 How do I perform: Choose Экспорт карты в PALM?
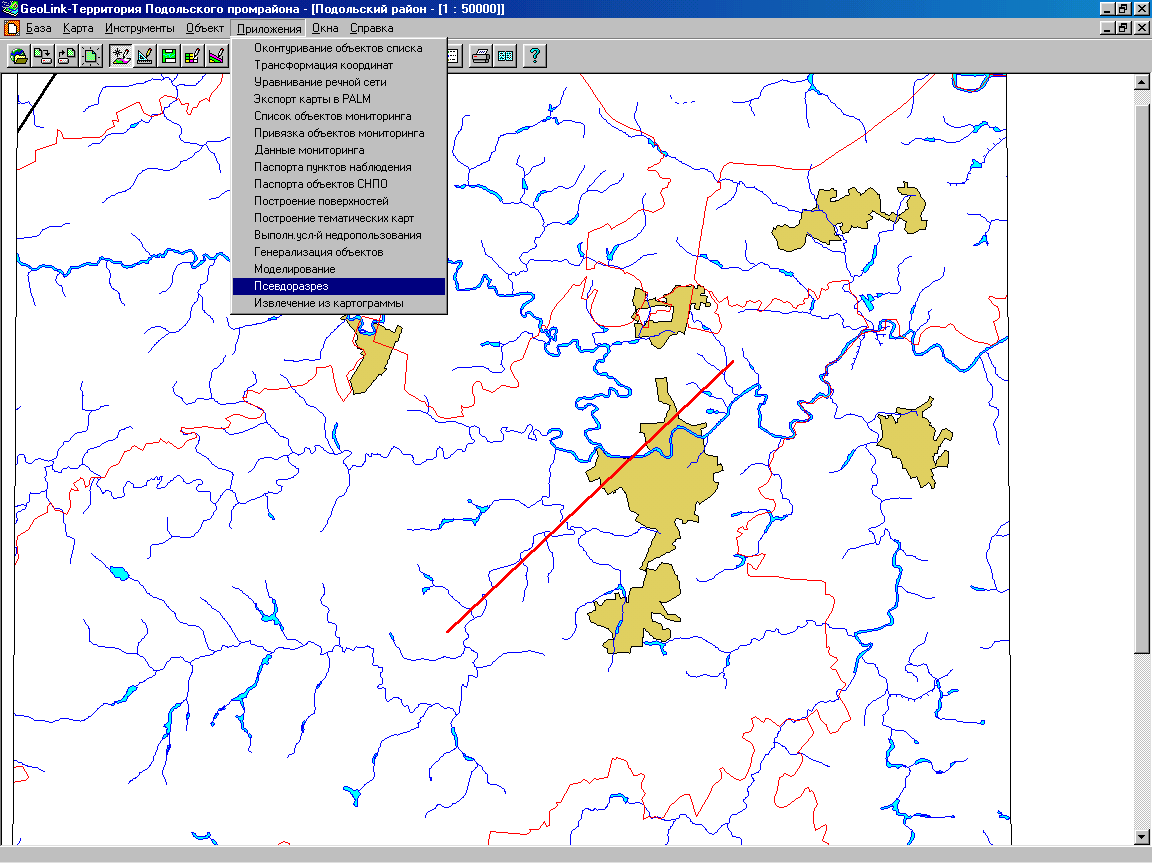(x=339, y=98)
